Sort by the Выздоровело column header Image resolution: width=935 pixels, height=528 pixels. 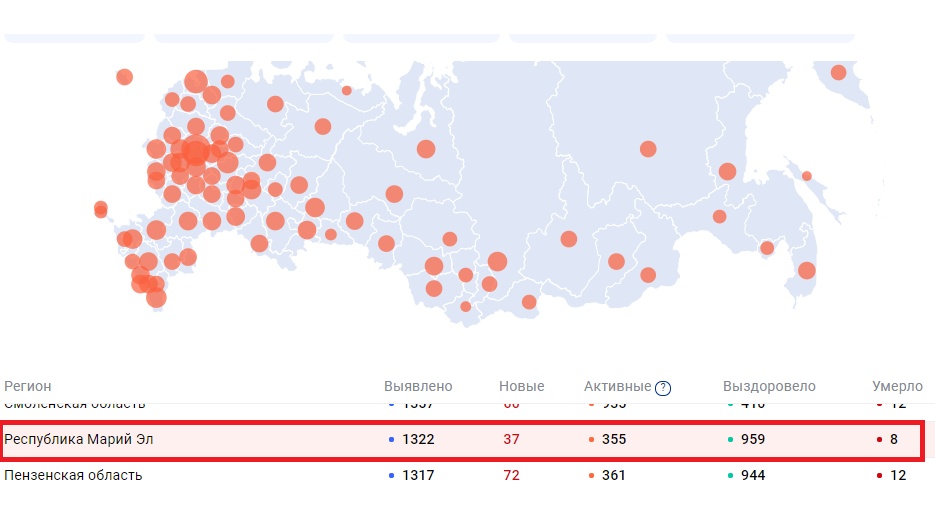(769, 386)
